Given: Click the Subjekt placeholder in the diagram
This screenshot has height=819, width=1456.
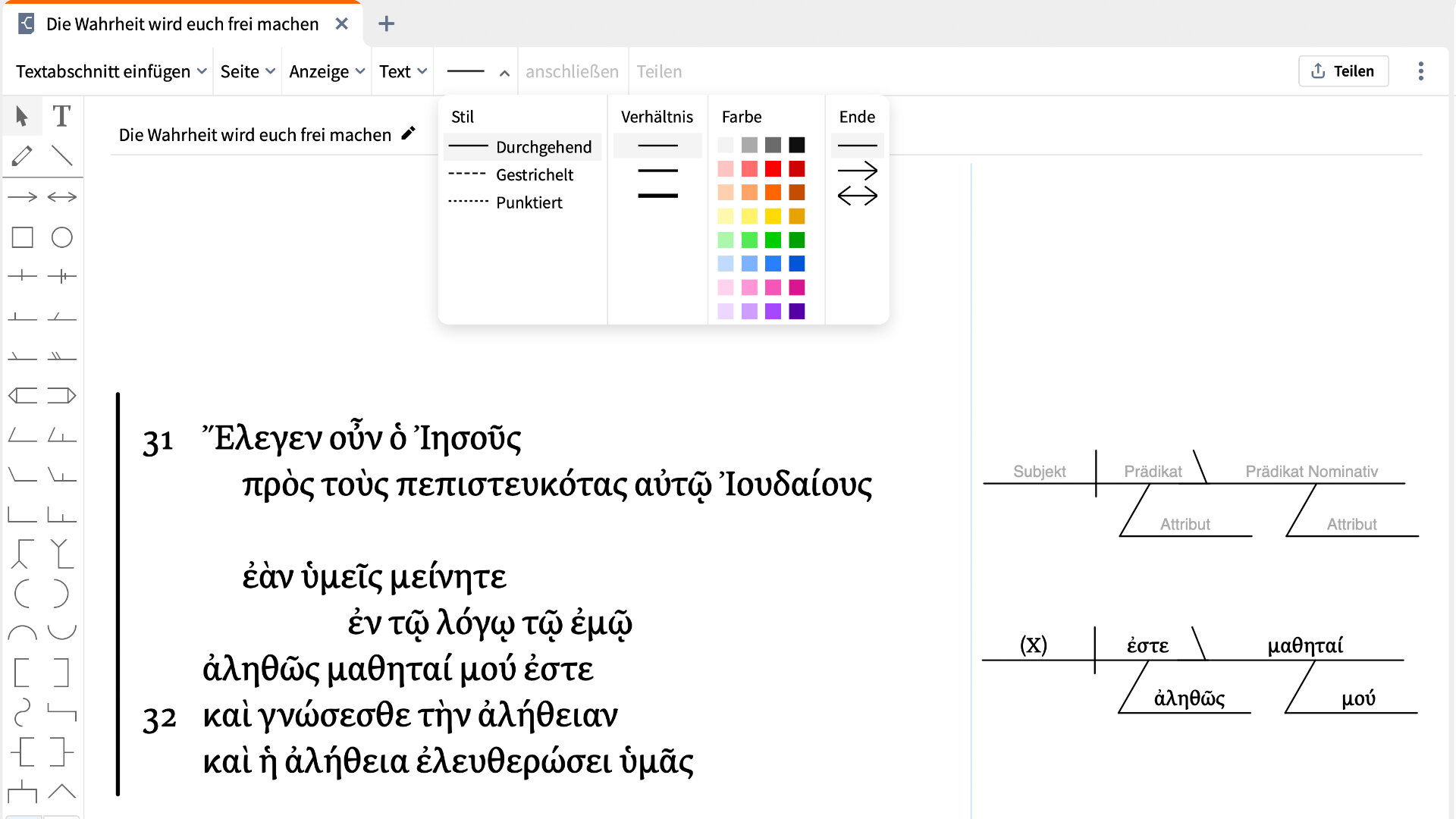Looking at the screenshot, I should click(x=1039, y=471).
